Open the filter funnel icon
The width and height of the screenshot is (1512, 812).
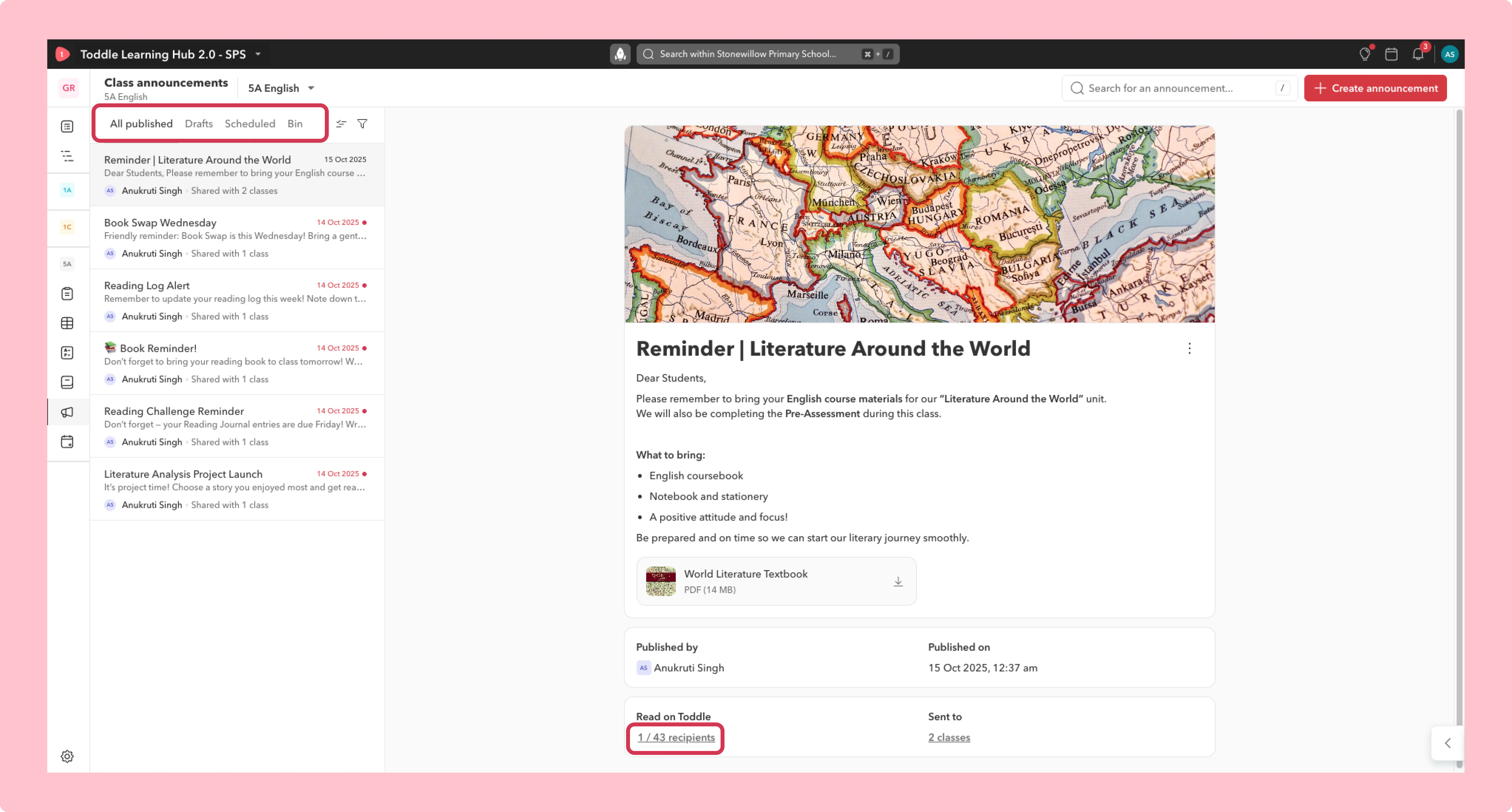pos(363,123)
